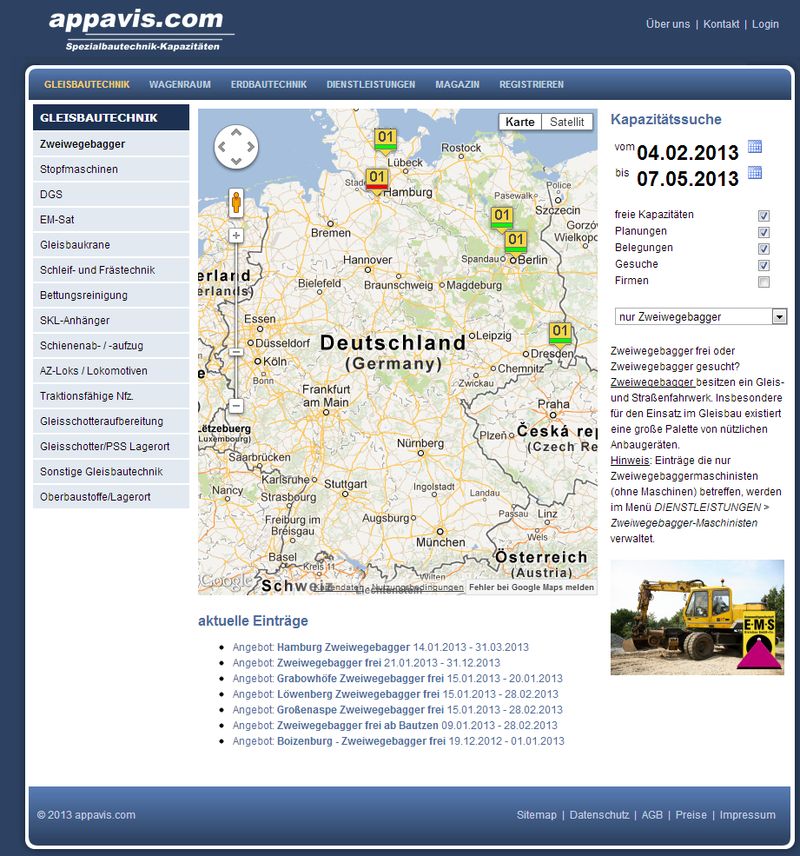Pan the map down with the arrow control

click(x=236, y=161)
